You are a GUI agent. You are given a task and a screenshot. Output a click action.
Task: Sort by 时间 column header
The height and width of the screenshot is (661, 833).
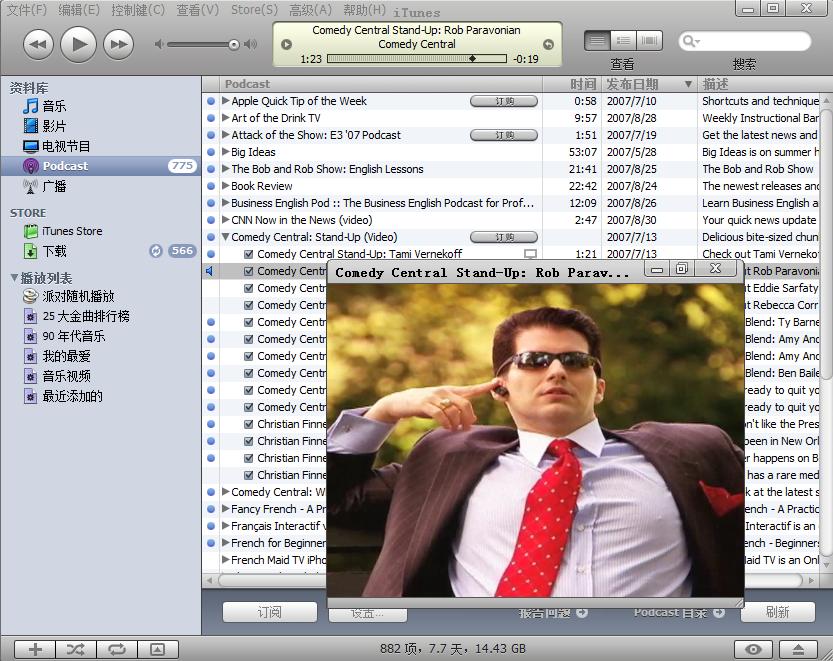pyautogui.click(x=572, y=84)
